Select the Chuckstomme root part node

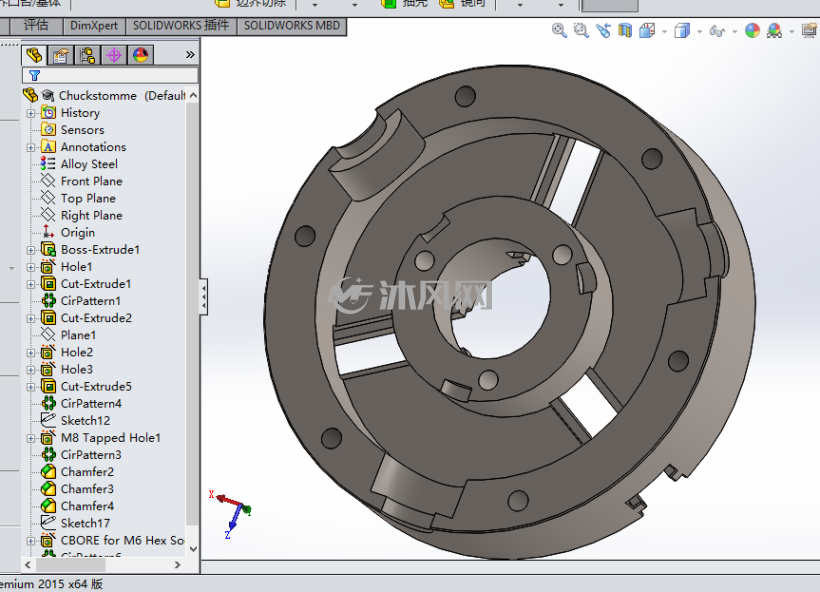[104, 96]
